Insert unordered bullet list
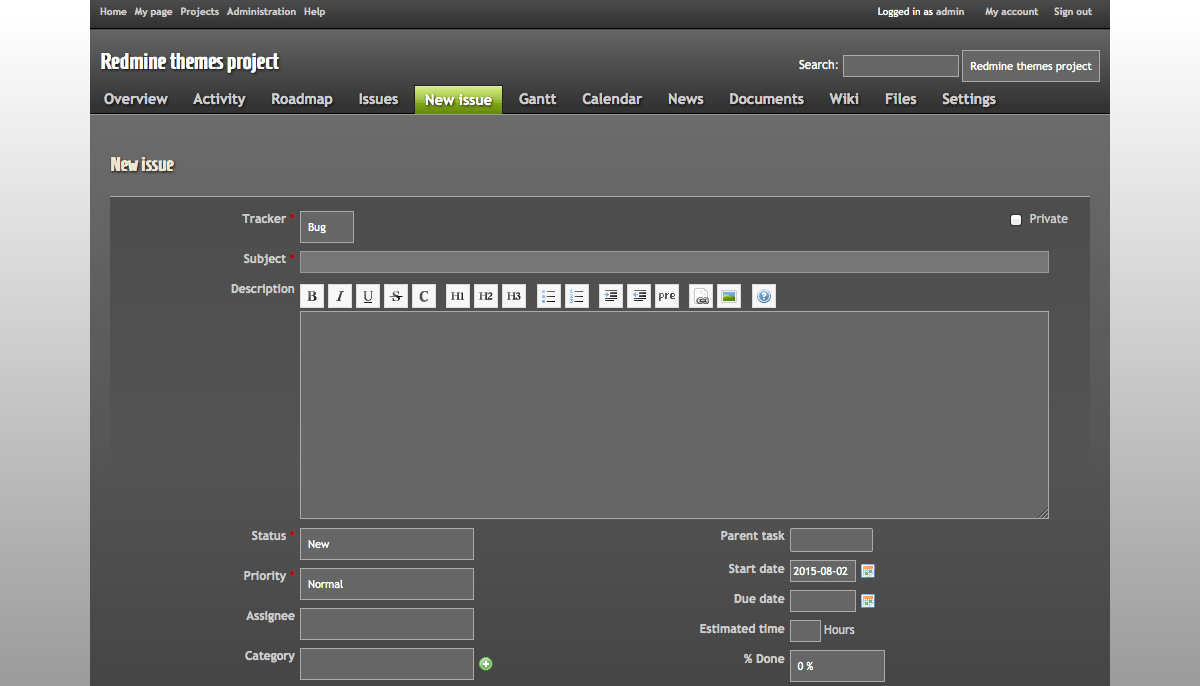Viewport: 1200px width, 686px height. coord(549,296)
